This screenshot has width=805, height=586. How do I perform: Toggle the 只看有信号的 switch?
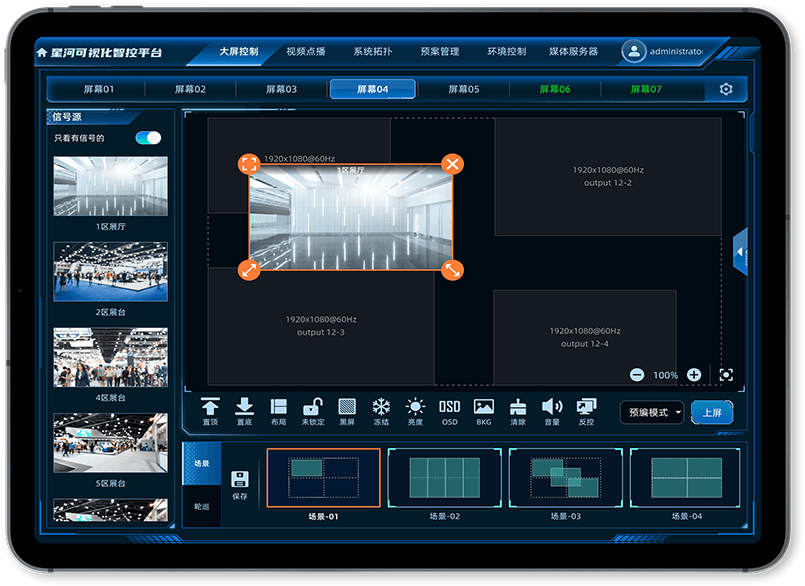[148, 138]
